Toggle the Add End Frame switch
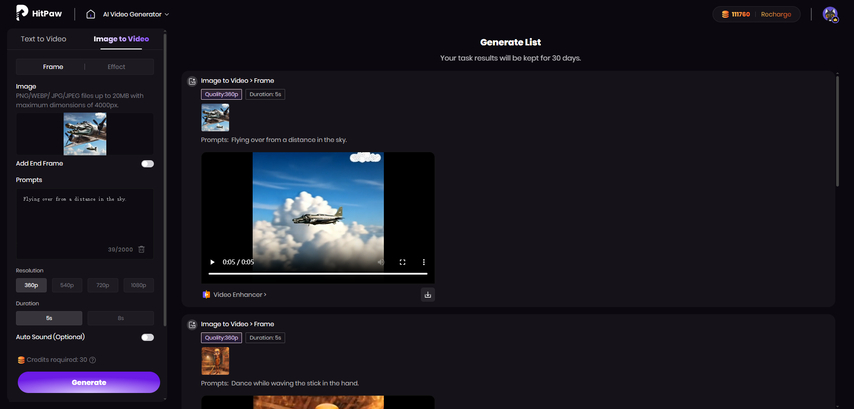This screenshot has height=409, width=854. click(148, 163)
